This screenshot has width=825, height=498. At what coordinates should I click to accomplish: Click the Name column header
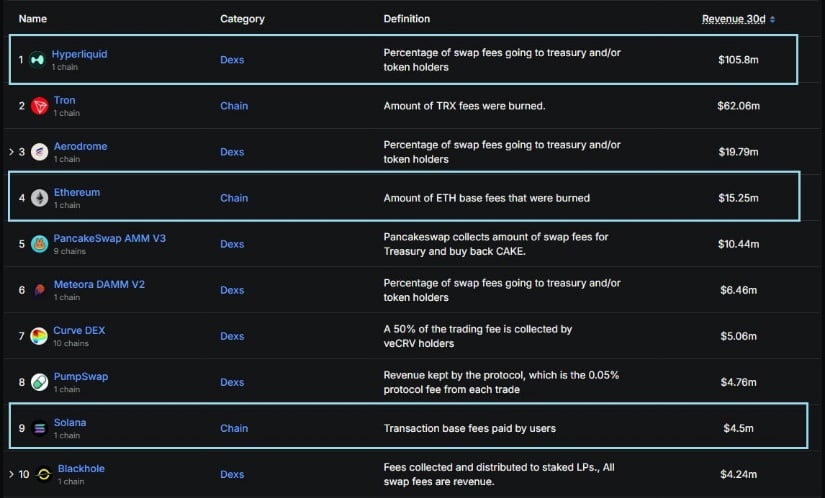pos(33,19)
